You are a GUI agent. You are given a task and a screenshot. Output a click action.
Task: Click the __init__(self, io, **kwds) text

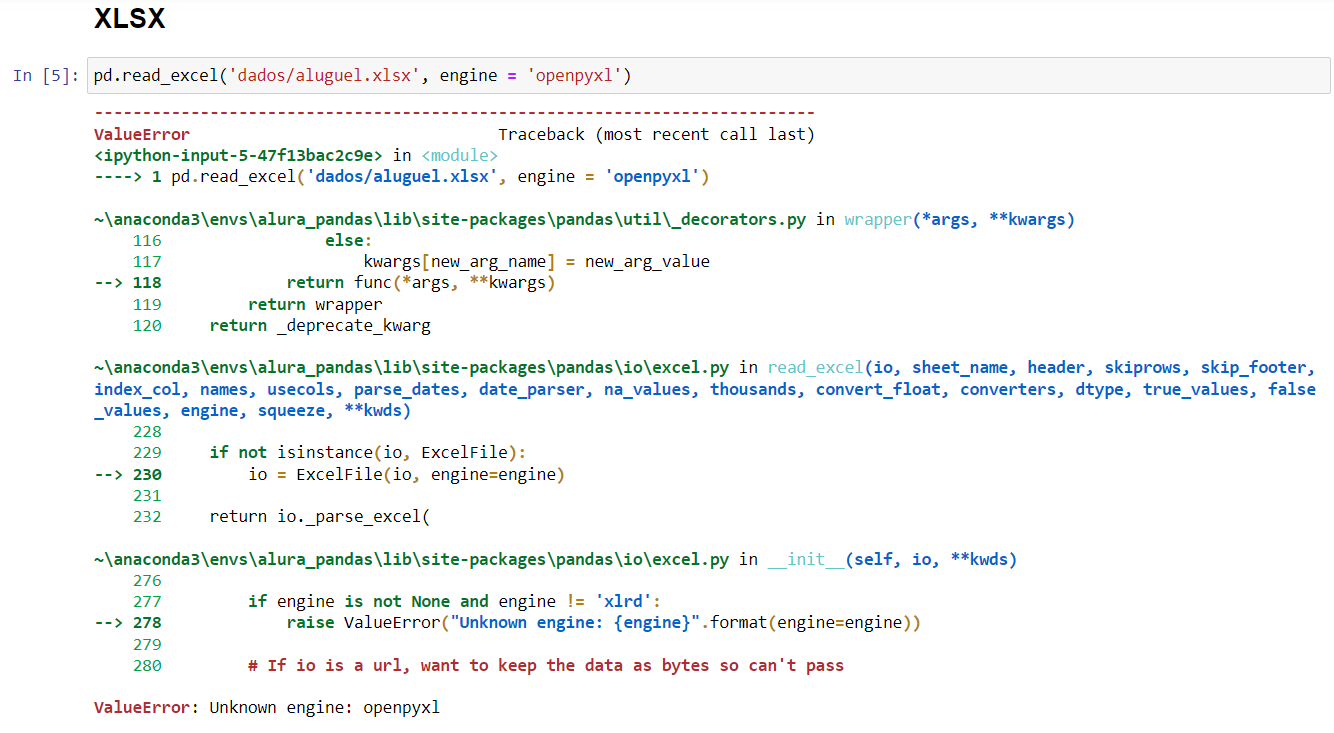[892, 560]
